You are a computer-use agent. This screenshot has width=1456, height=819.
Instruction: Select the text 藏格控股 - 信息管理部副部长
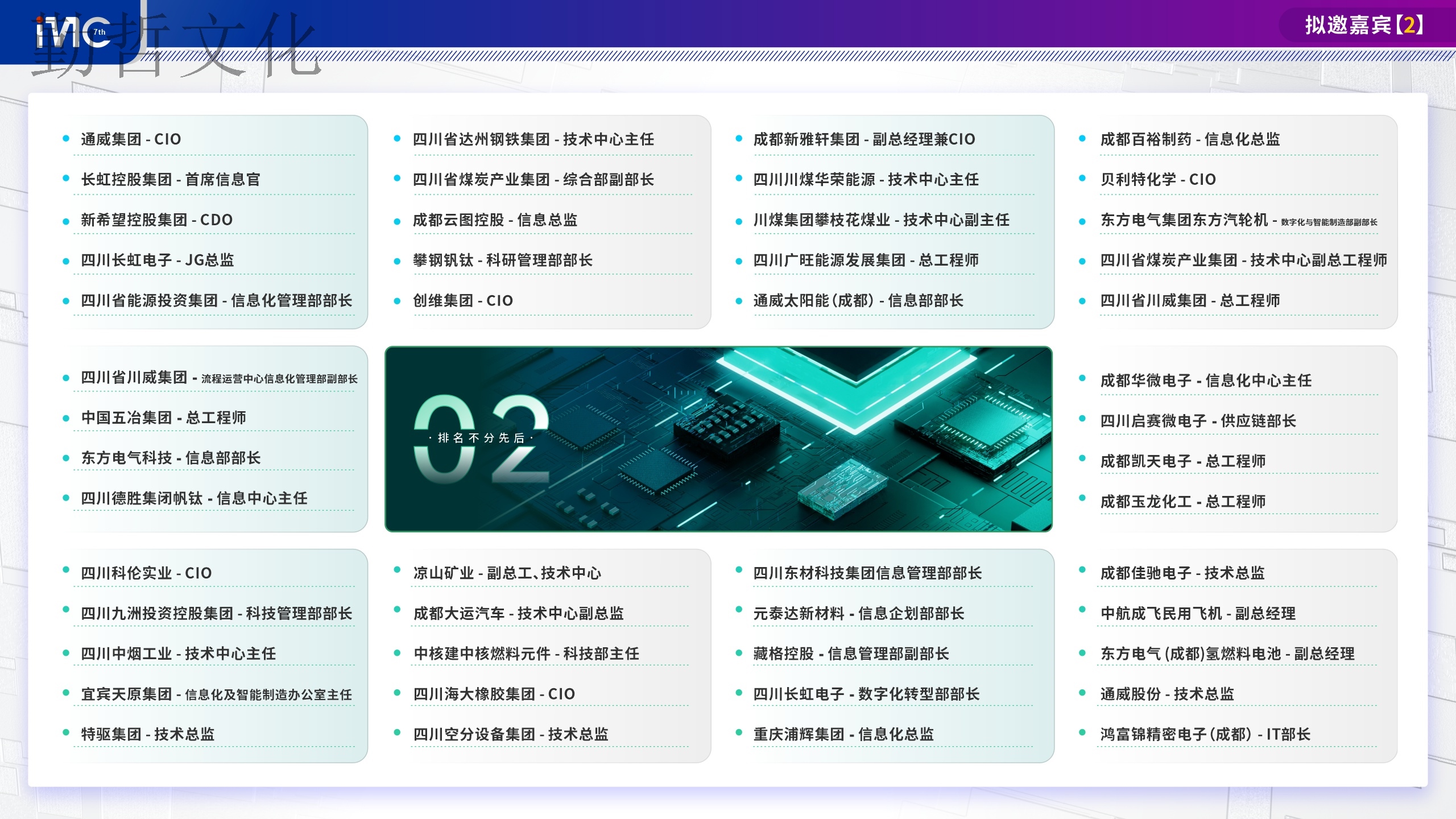[x=851, y=654]
